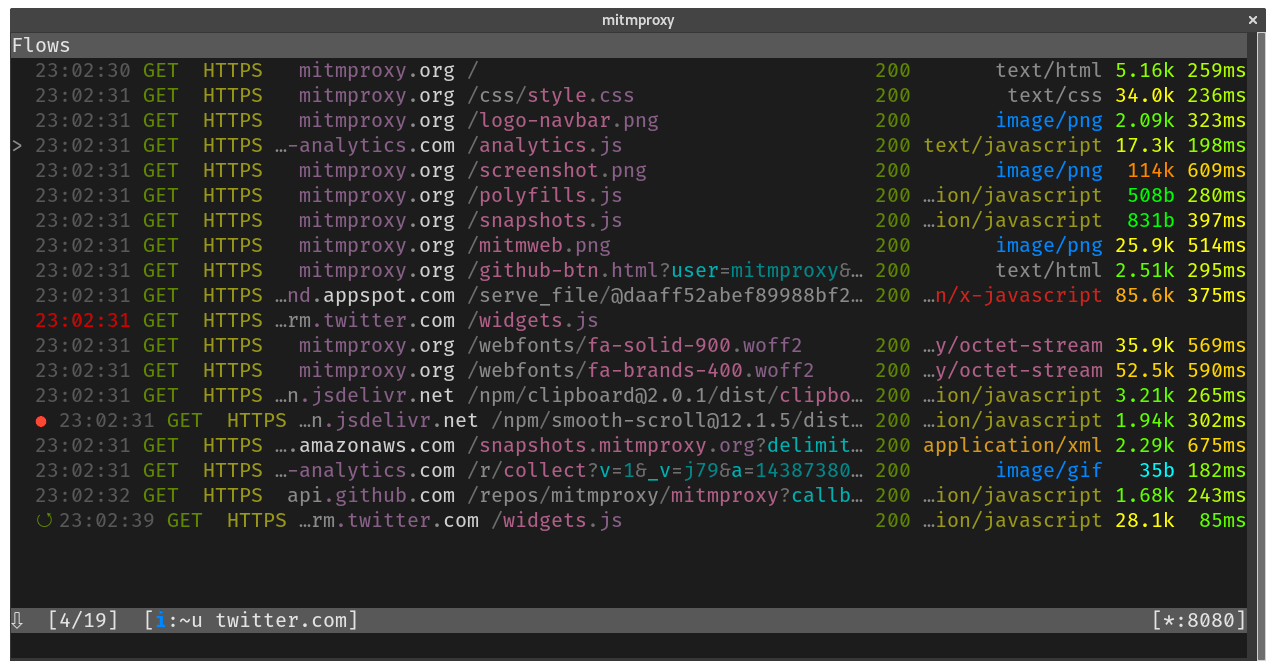1276x671 pixels.
Task: Click the 23:02:32 timestamp of github flow
Action: (x=83, y=496)
